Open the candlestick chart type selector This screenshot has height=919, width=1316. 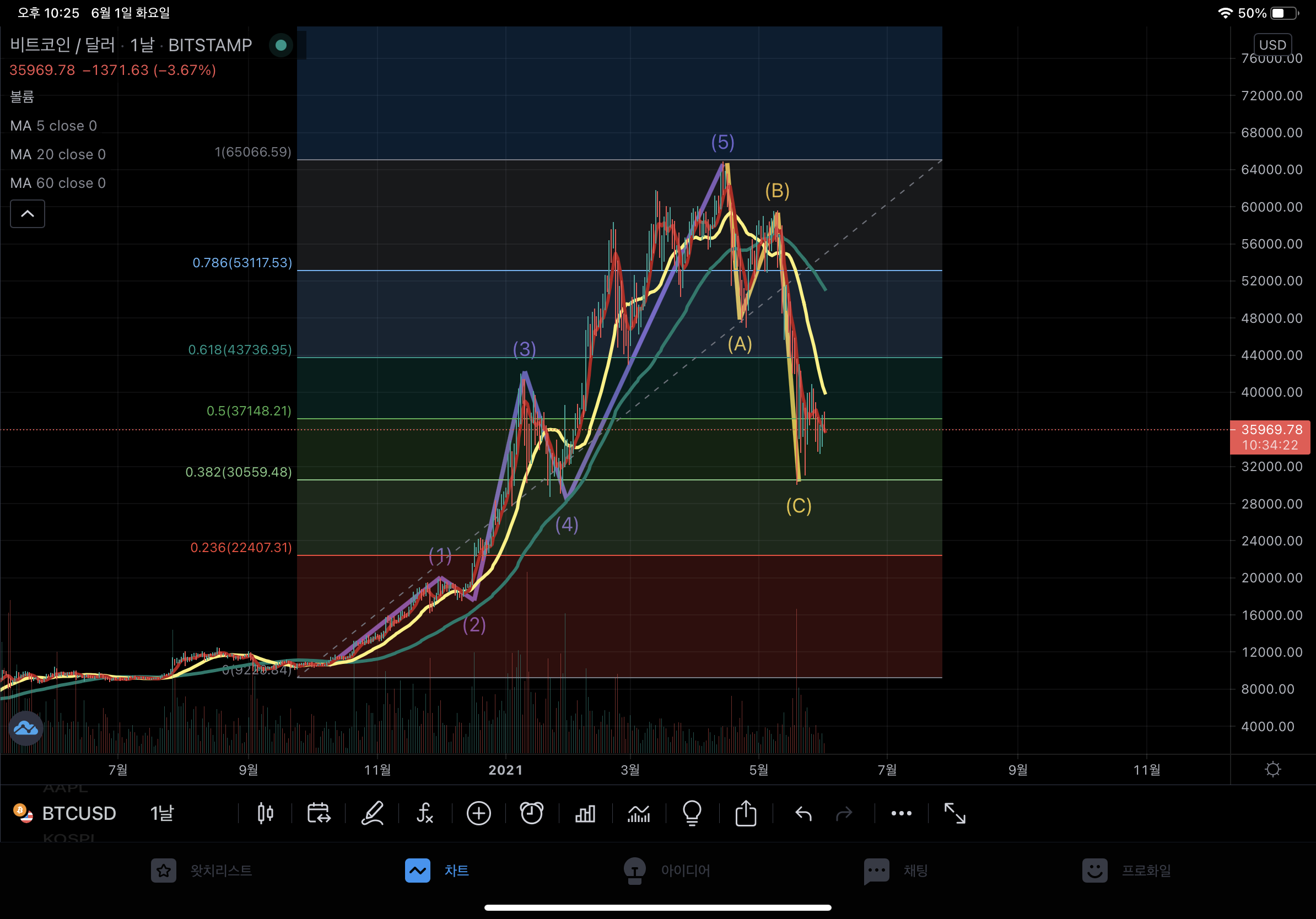265,813
